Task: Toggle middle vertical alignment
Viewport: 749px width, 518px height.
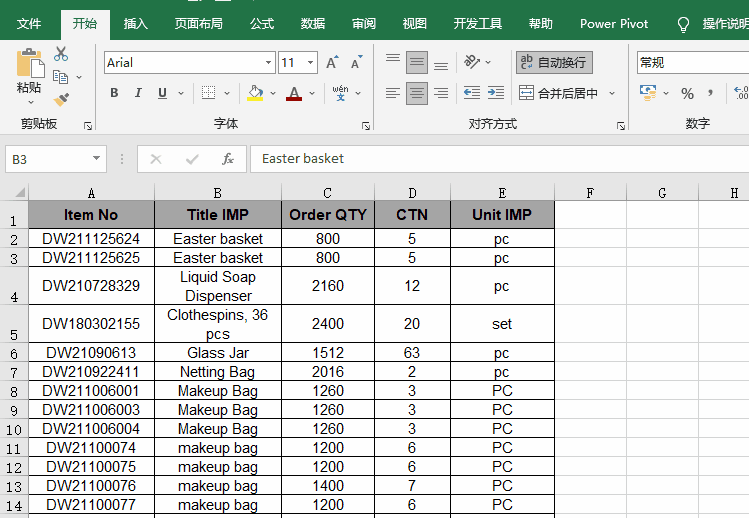Action: click(417, 63)
